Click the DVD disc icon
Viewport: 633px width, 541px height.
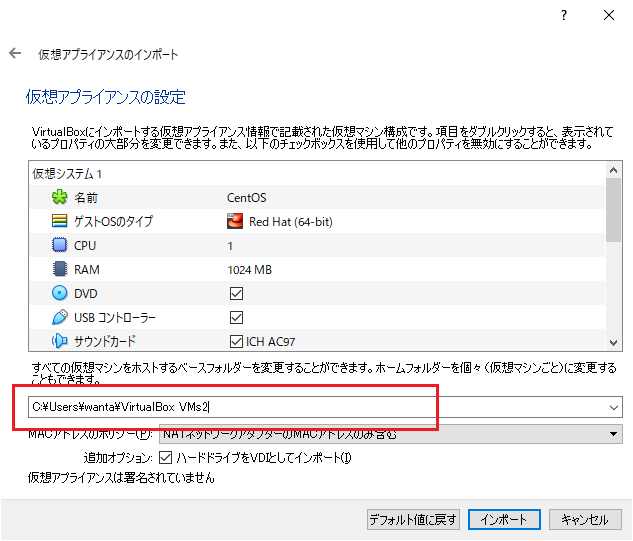tap(59, 293)
